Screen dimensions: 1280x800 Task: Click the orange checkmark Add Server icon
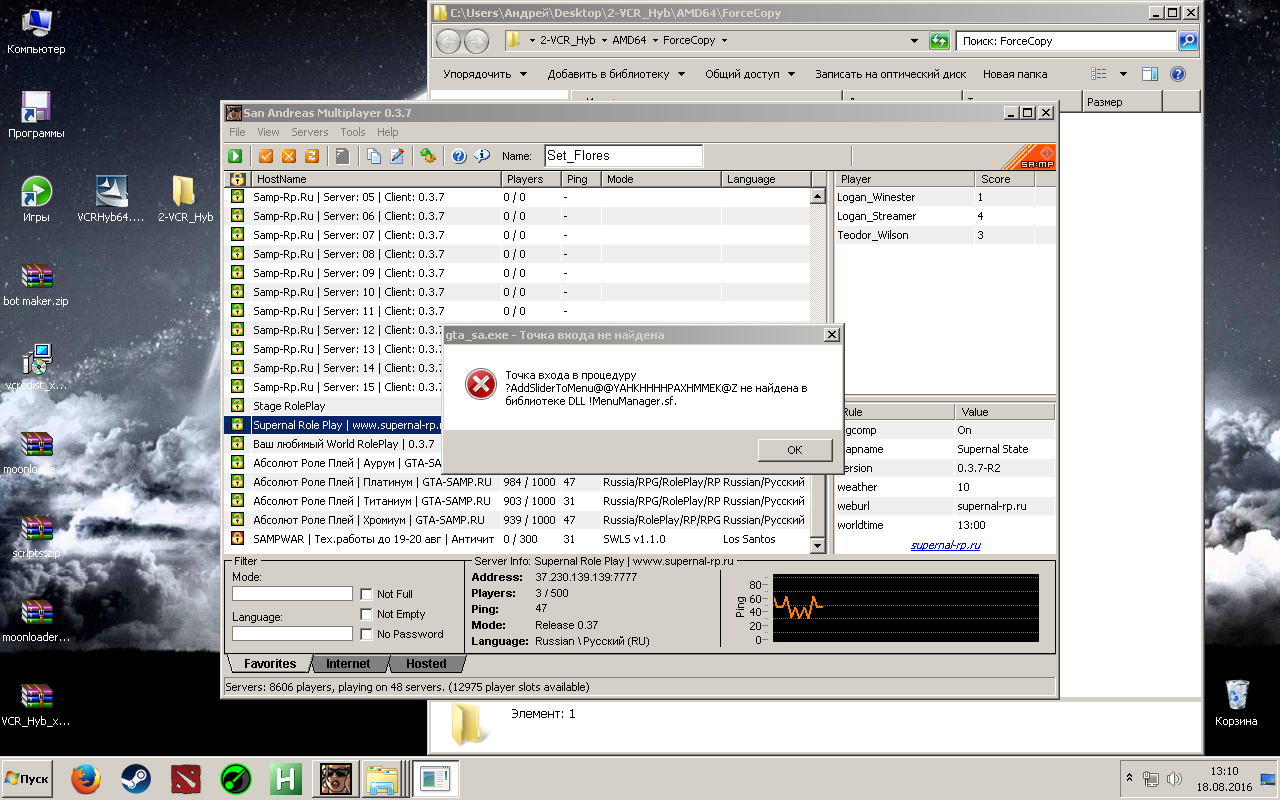[x=266, y=156]
